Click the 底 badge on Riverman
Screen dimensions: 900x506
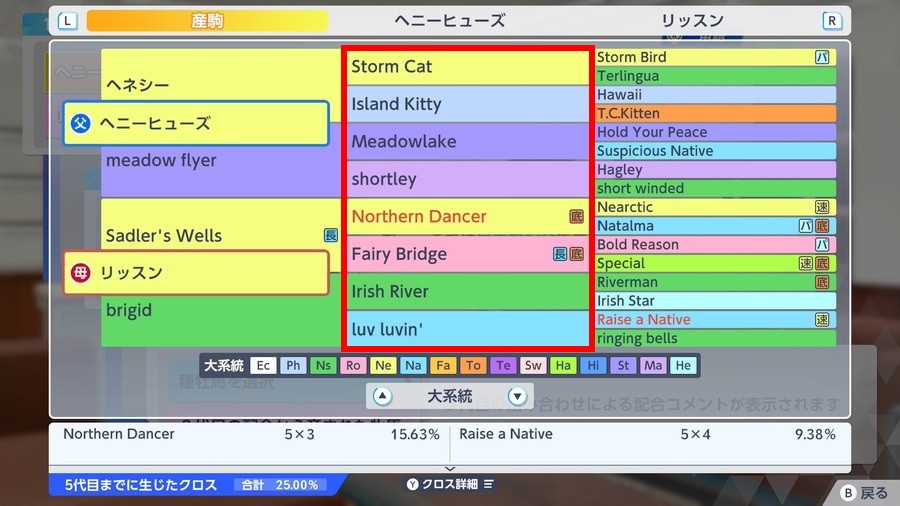(822, 282)
